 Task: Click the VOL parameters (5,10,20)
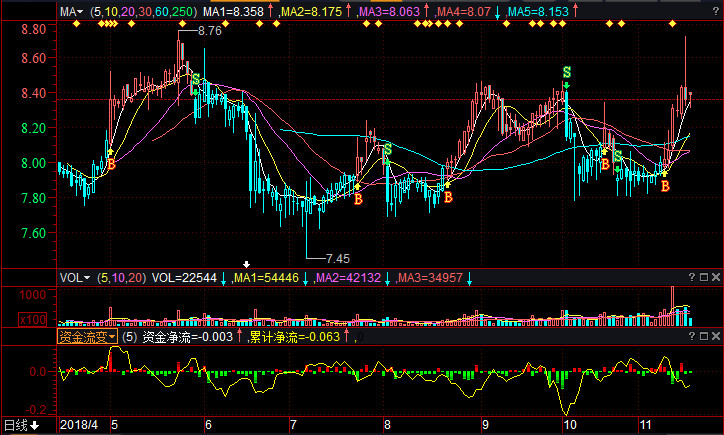122,277
